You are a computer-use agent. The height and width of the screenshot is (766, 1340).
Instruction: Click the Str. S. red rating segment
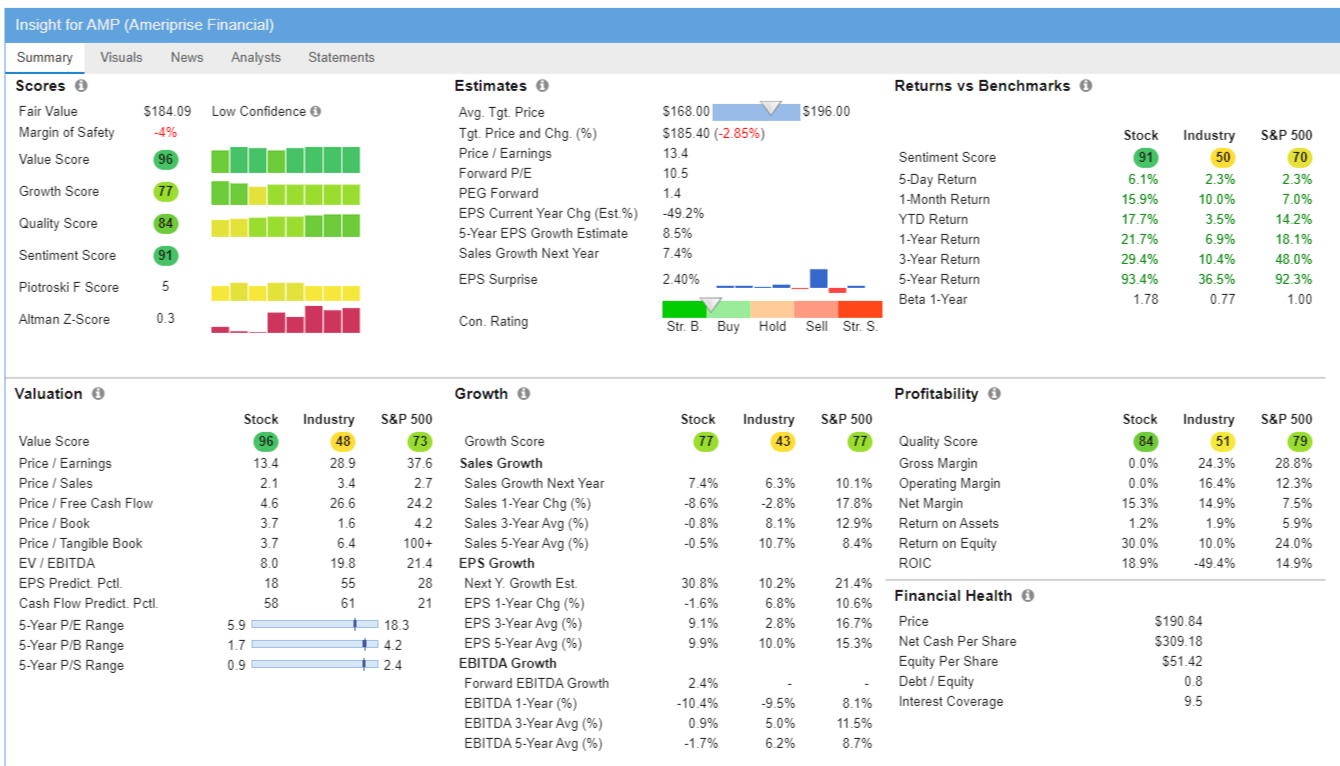point(860,310)
